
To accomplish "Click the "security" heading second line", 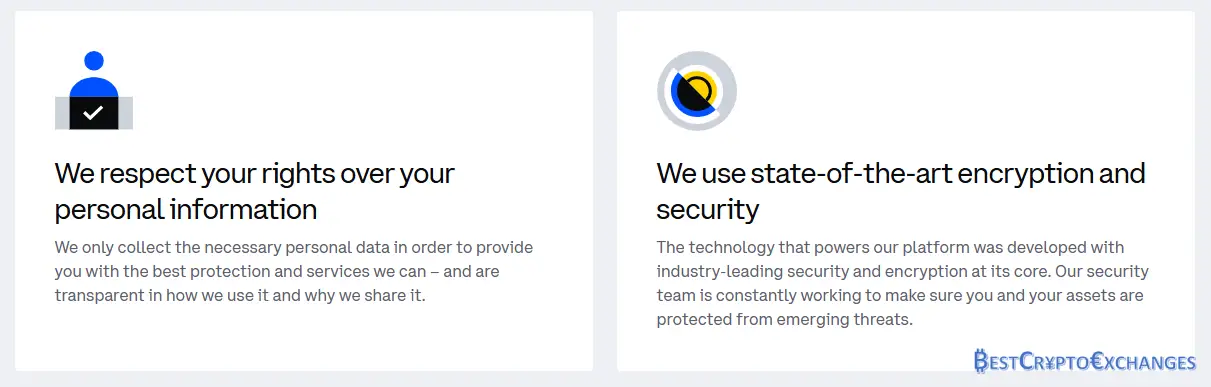I will click(x=708, y=210).
